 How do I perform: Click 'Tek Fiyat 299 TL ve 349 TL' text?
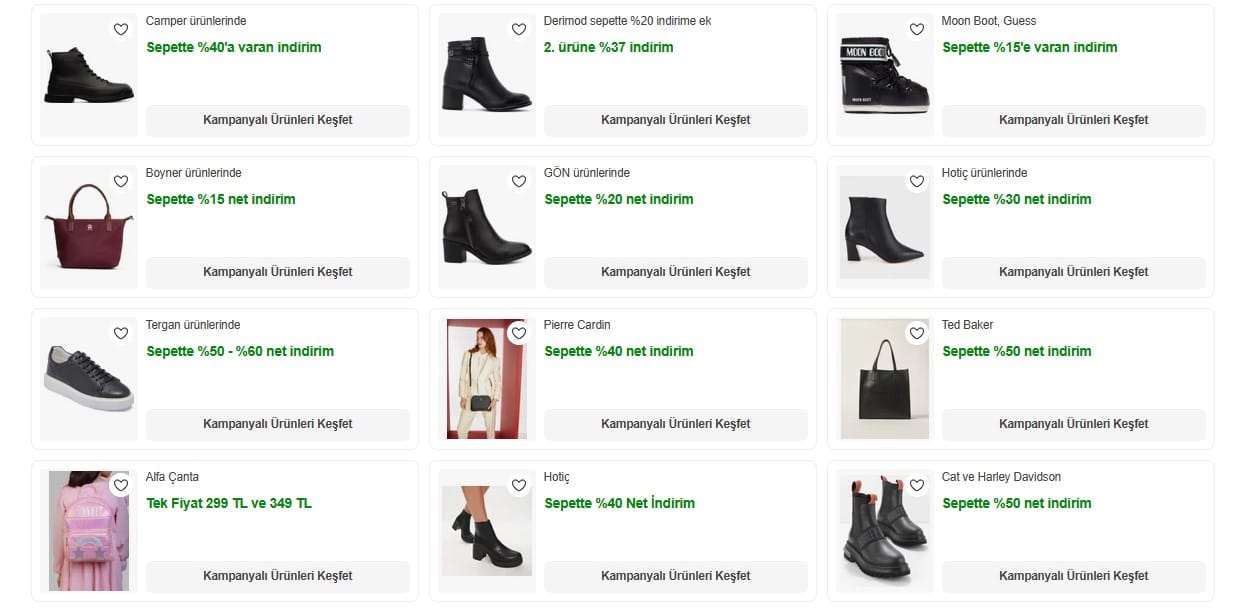229,503
